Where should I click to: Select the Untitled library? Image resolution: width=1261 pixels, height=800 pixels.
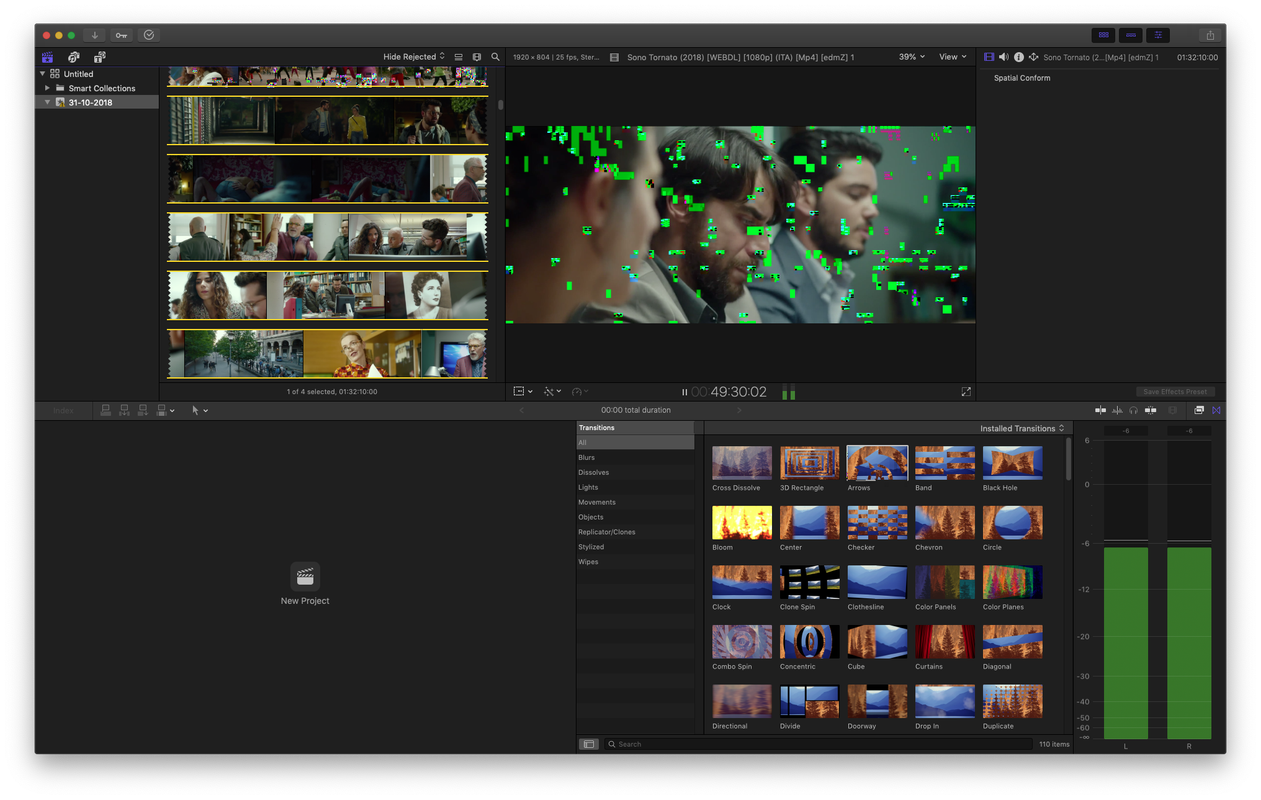[97, 73]
